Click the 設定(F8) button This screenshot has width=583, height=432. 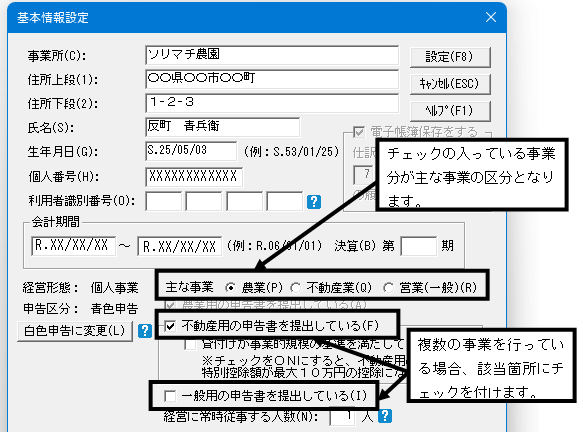pos(450,57)
